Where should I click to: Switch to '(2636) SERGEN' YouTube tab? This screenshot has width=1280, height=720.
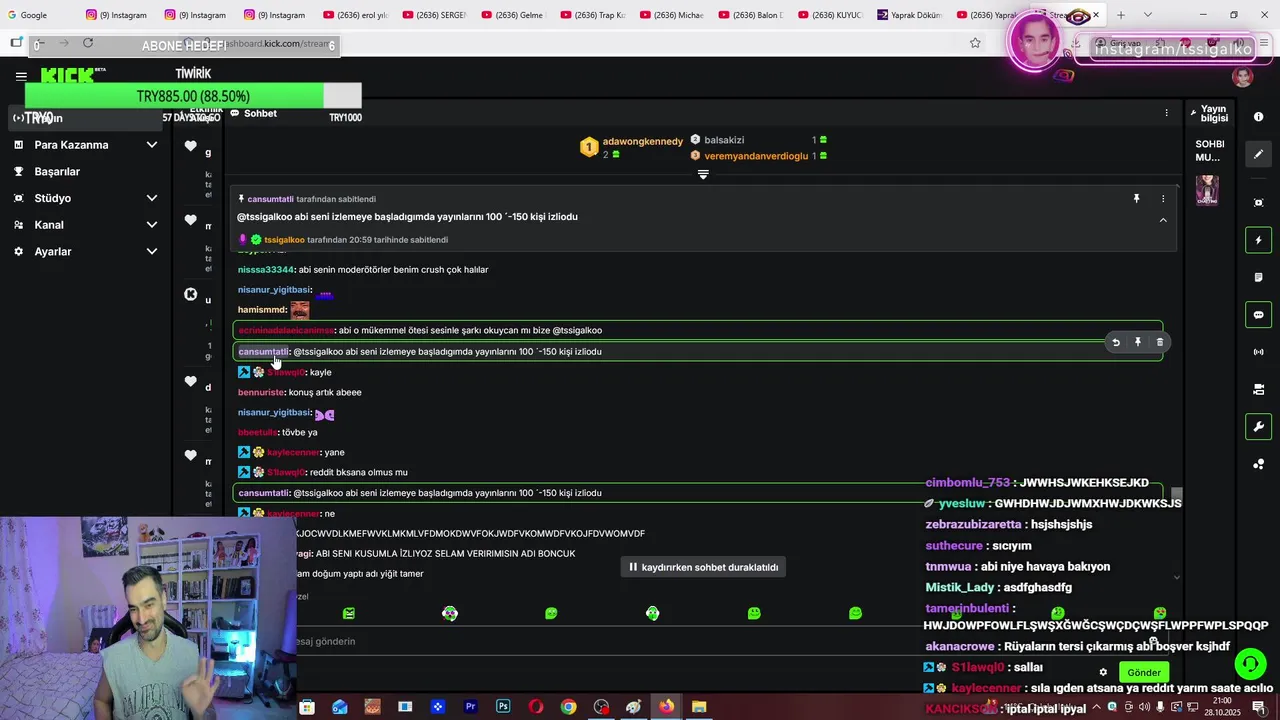point(433,15)
